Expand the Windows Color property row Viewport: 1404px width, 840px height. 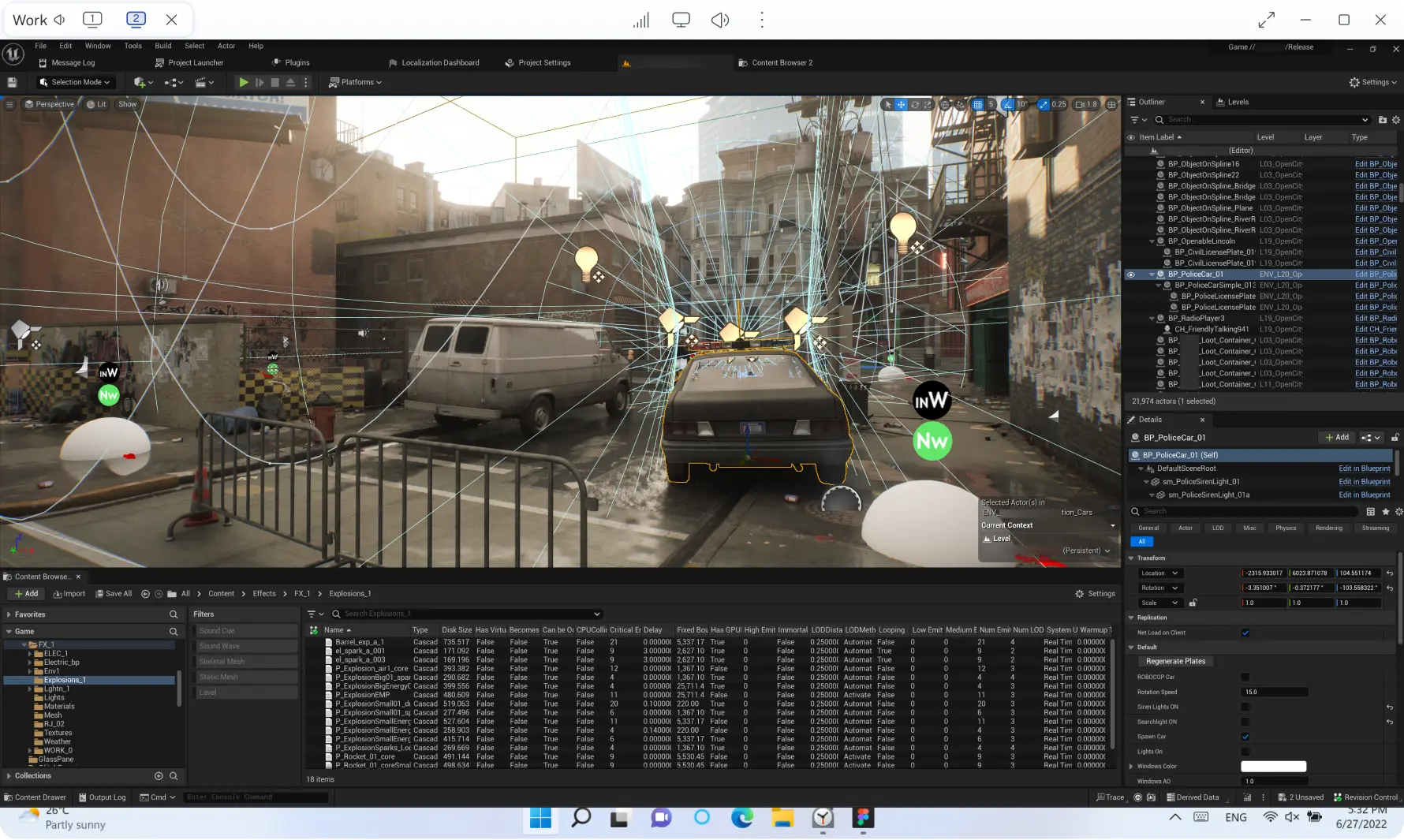(x=1132, y=767)
